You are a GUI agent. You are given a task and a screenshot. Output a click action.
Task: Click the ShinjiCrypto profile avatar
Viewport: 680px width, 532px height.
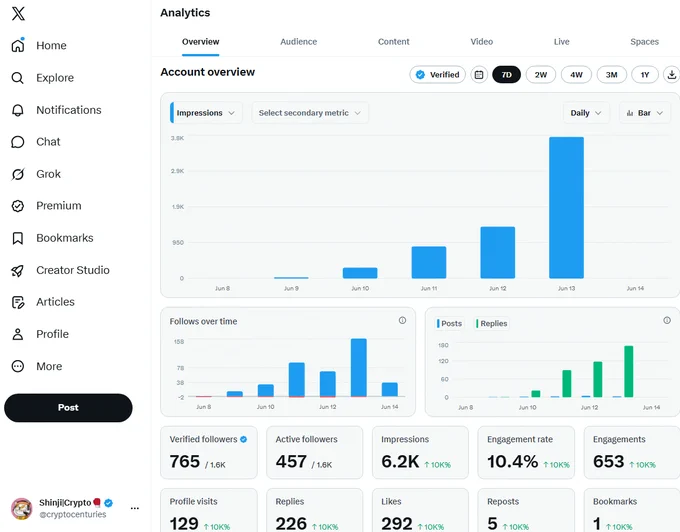[x=21, y=509]
